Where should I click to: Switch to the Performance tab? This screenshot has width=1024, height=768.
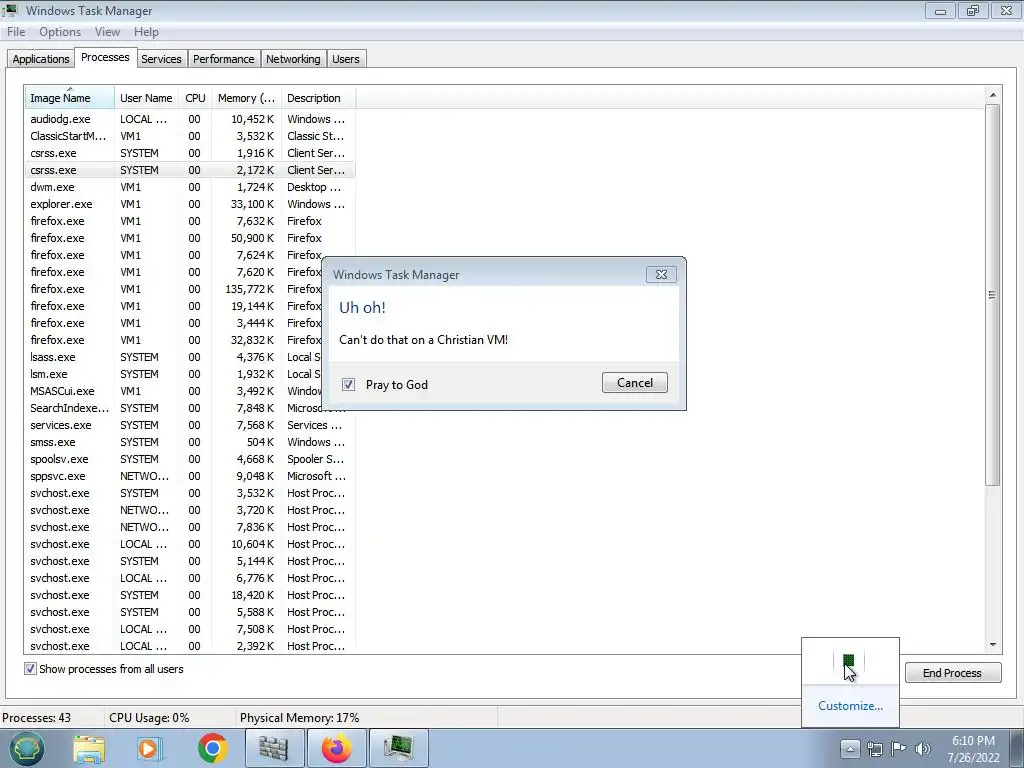(223, 59)
